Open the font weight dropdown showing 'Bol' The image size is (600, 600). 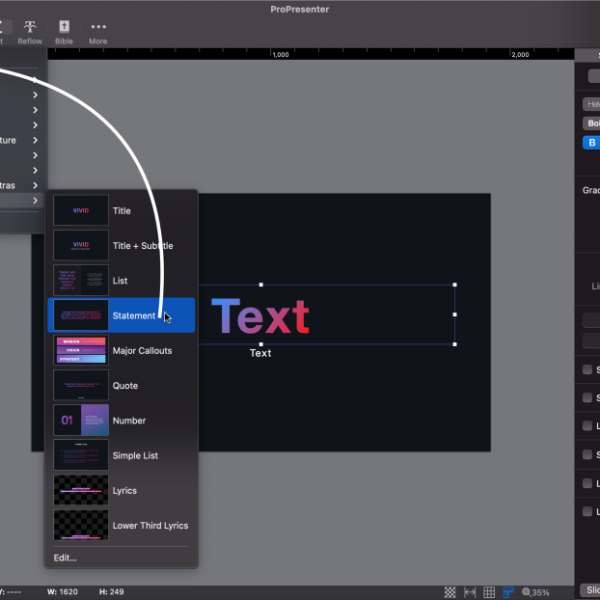tap(591, 123)
